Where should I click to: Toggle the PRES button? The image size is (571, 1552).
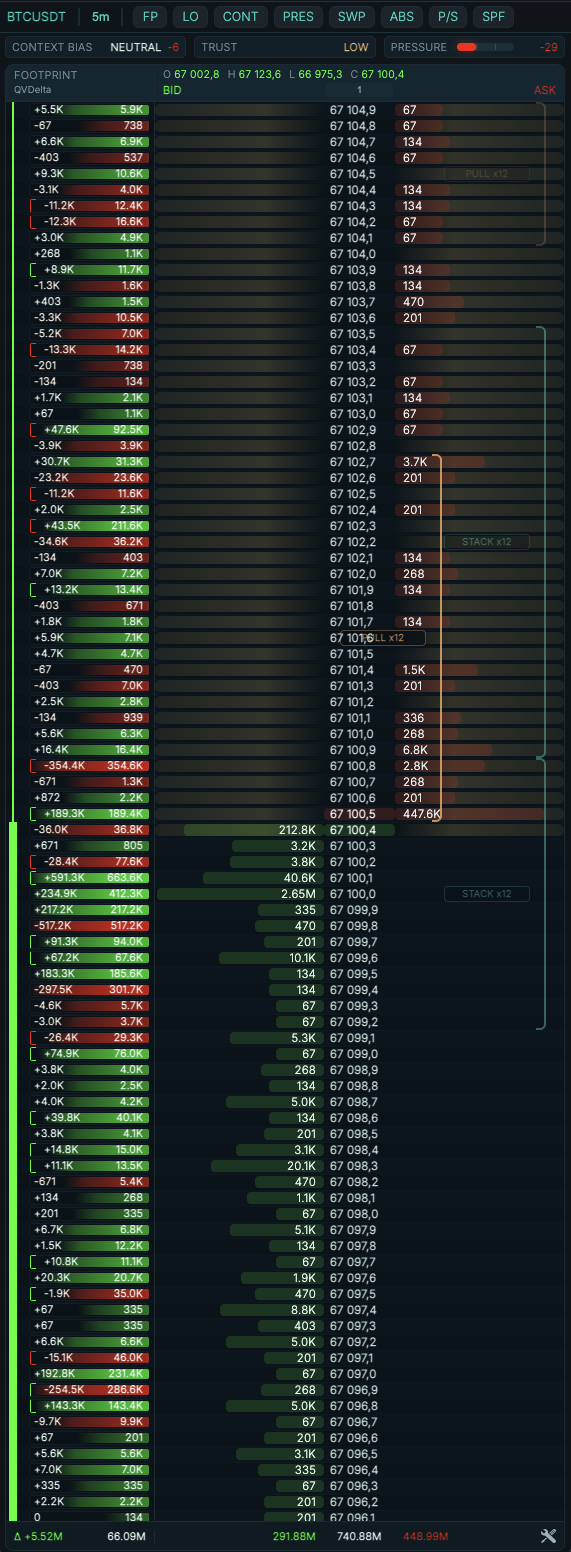298,16
